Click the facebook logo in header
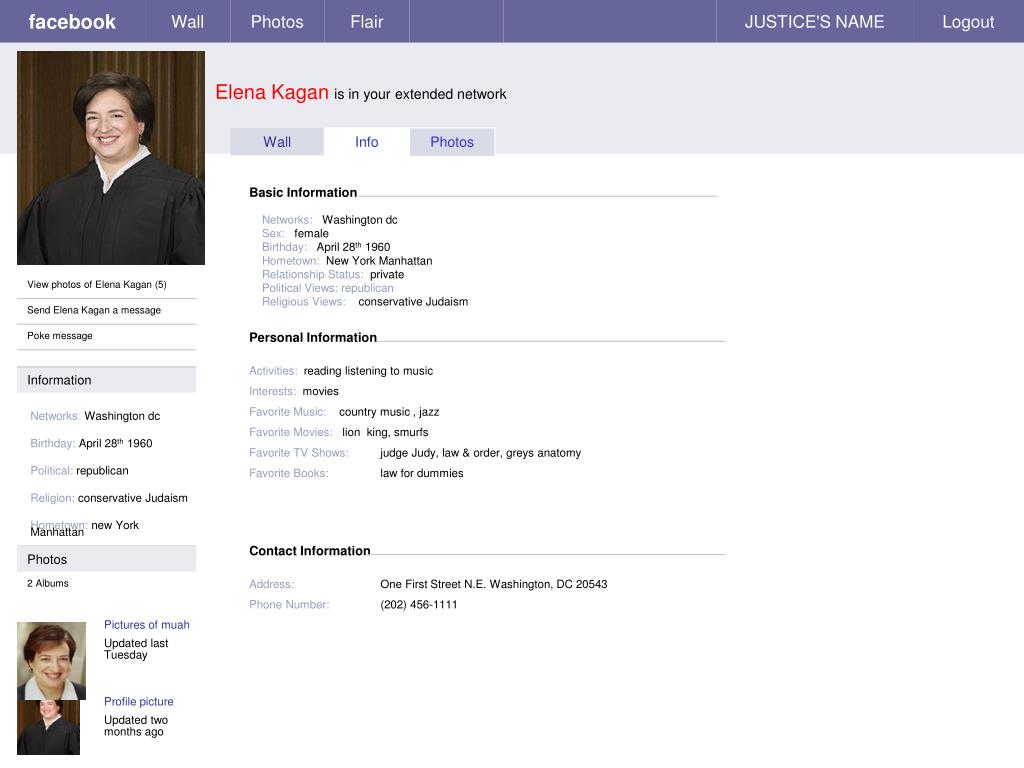This screenshot has width=1024, height=768. click(x=72, y=22)
